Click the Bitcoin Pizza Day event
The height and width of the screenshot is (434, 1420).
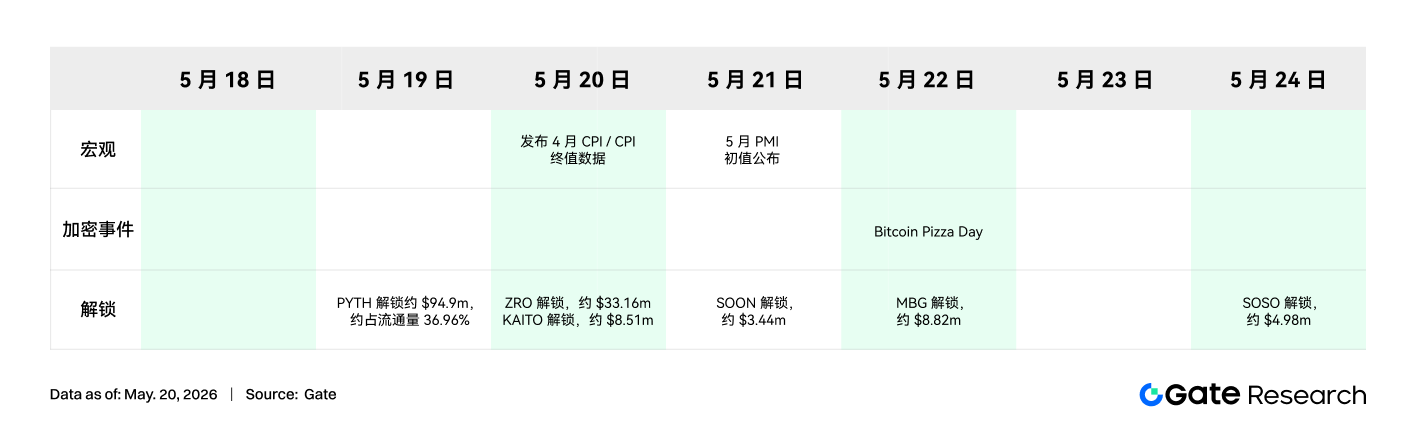pyautogui.click(x=928, y=232)
